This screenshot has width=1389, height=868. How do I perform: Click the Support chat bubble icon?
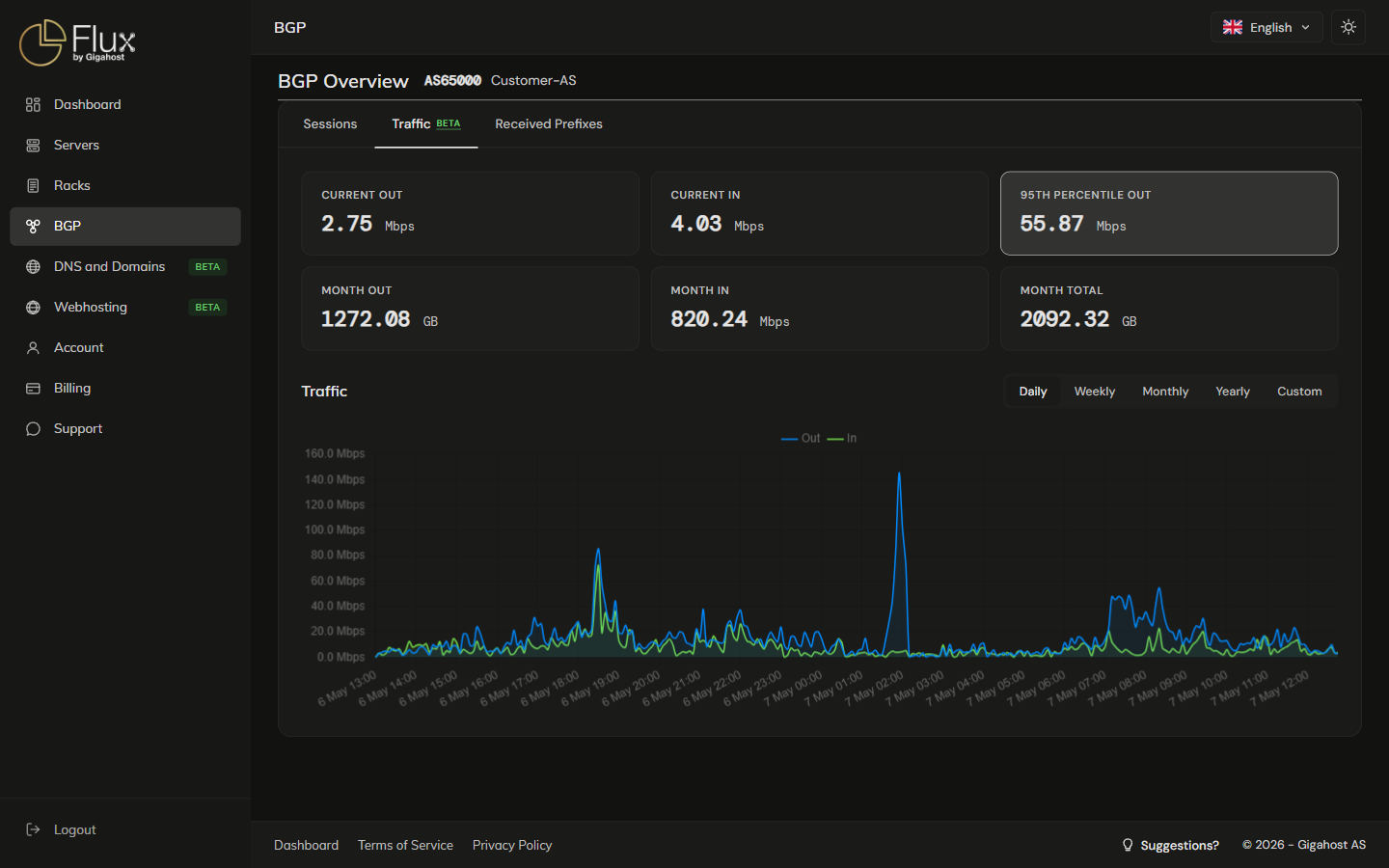(33, 428)
